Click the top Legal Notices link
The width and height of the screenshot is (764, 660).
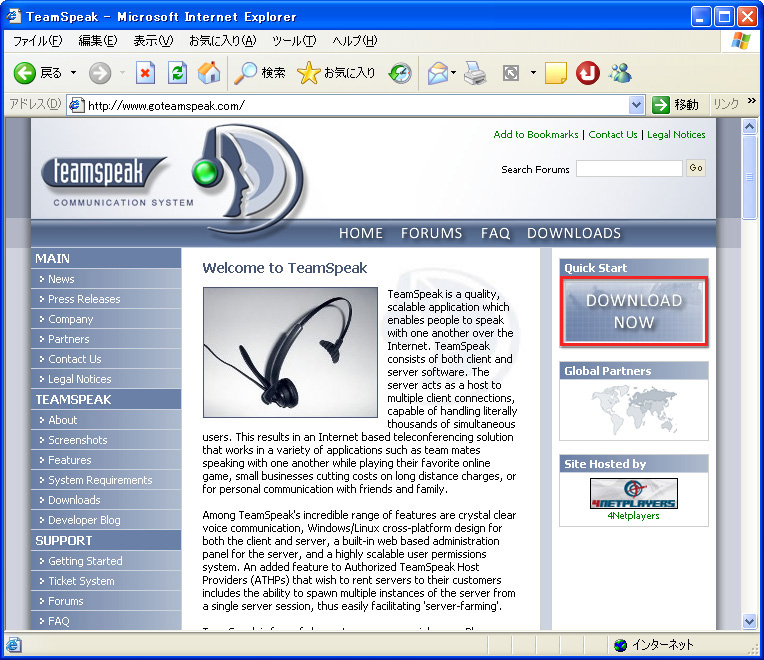(676, 134)
